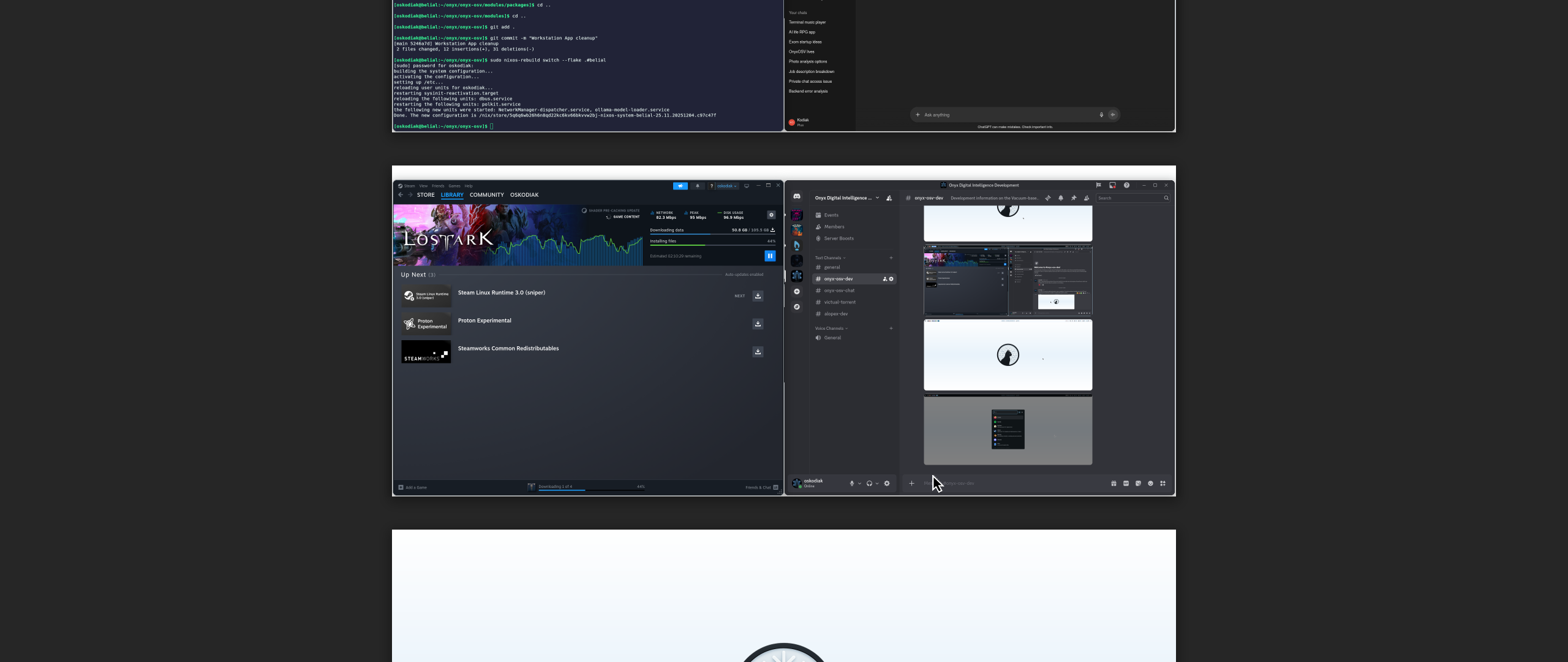Image resolution: width=1568 pixels, height=662 pixels.
Task: Click the Message #onyx-osv-dev input field
Action: click(1011, 484)
